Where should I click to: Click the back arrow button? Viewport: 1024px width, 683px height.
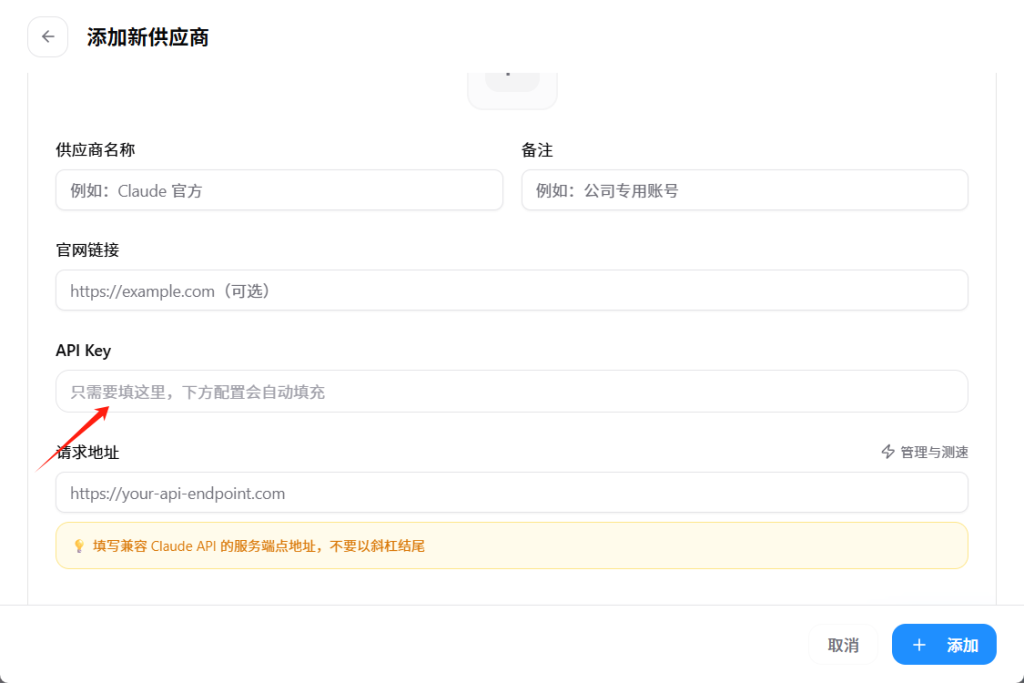(x=48, y=37)
